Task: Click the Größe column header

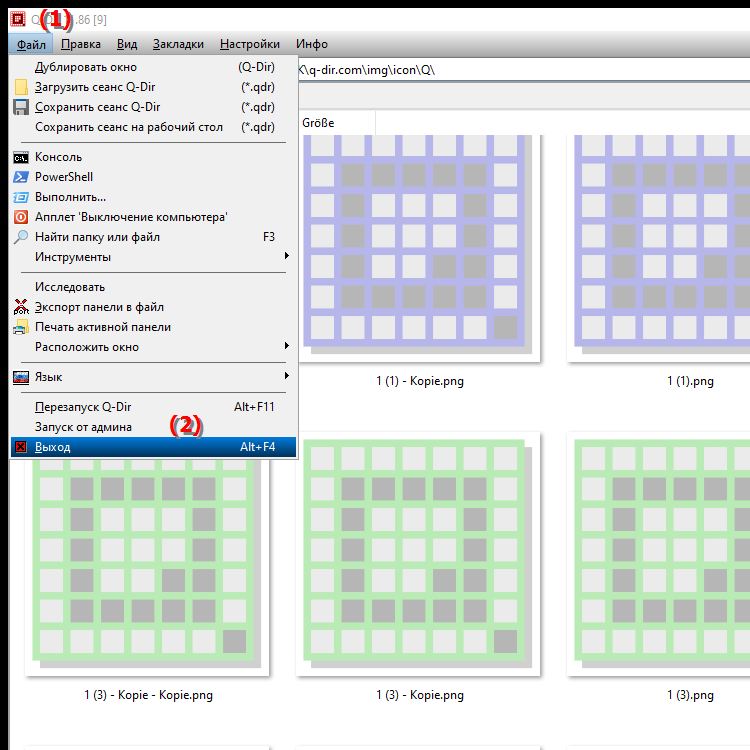Action: (337, 123)
